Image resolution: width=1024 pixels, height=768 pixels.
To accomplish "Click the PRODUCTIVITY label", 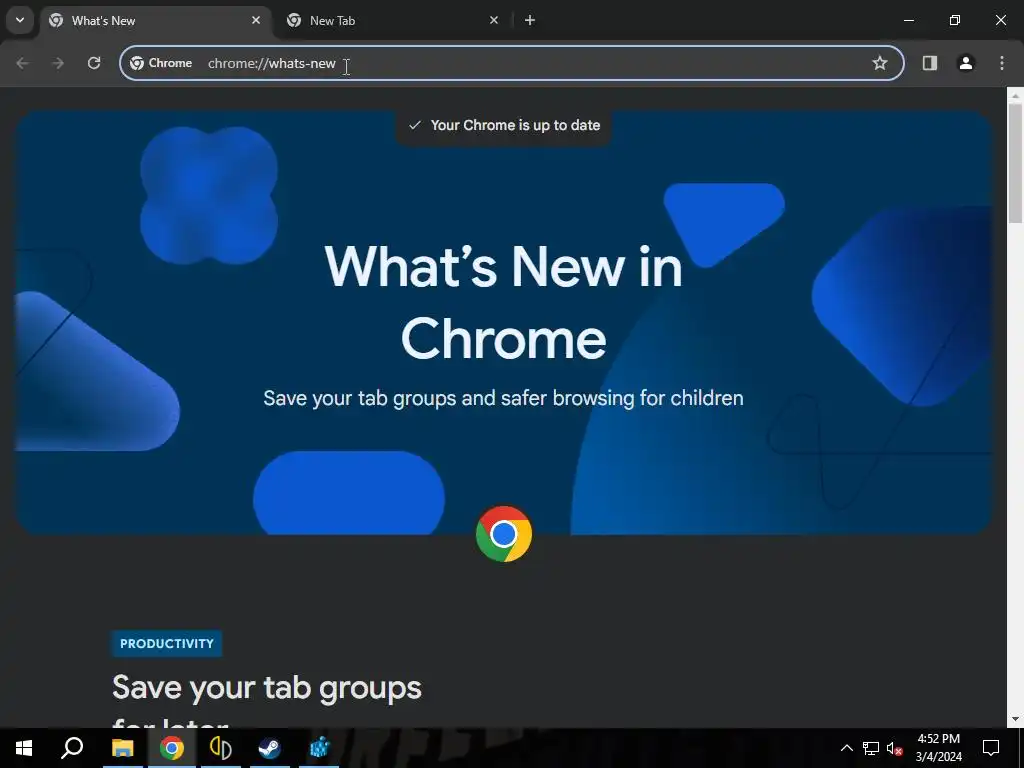I will 167,643.
